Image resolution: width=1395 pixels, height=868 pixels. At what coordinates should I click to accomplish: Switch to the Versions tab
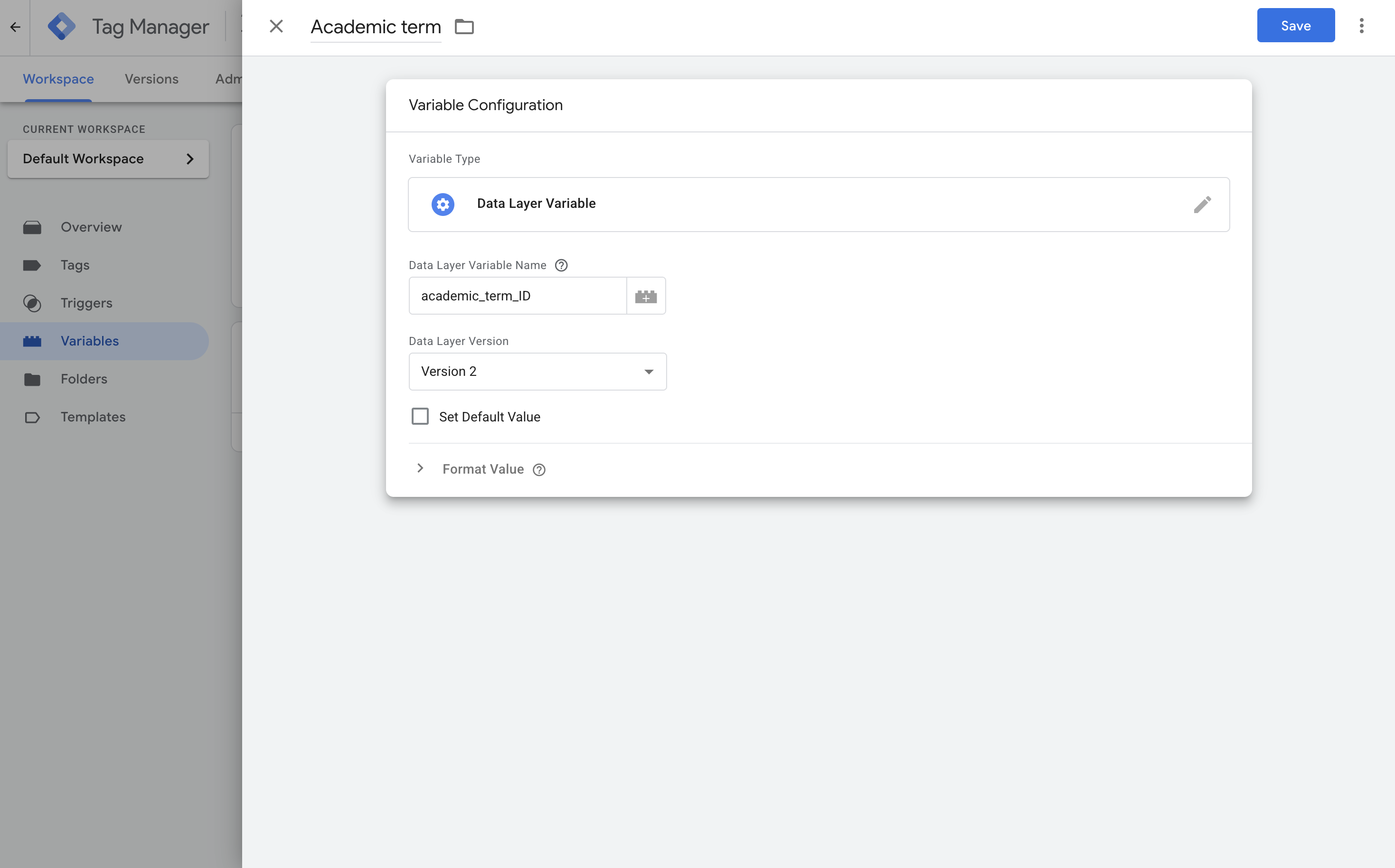tap(151, 79)
